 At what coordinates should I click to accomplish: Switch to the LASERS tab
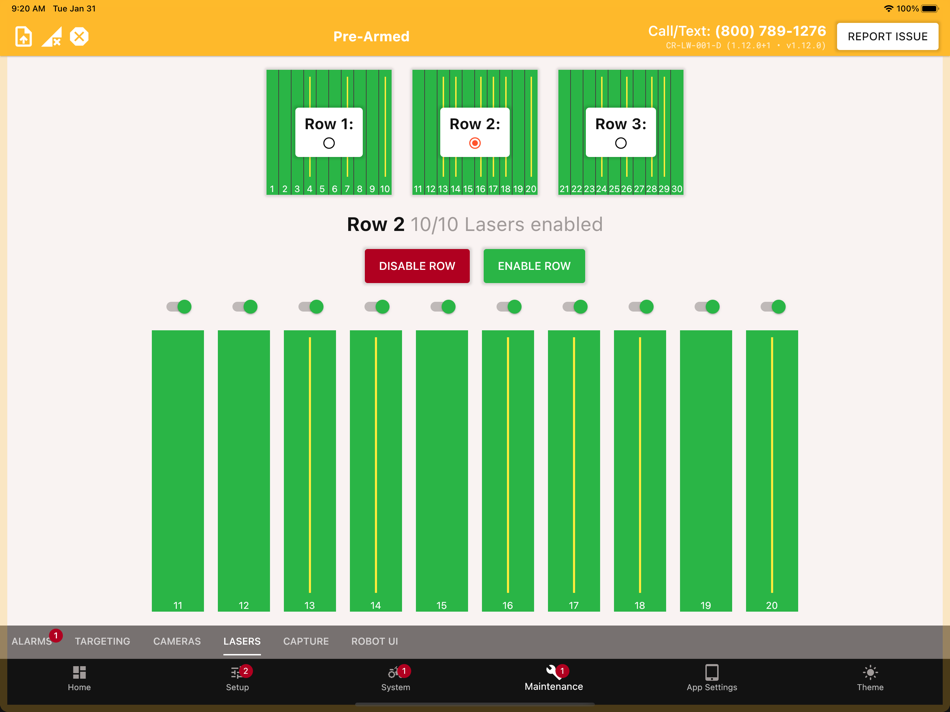[242, 641]
